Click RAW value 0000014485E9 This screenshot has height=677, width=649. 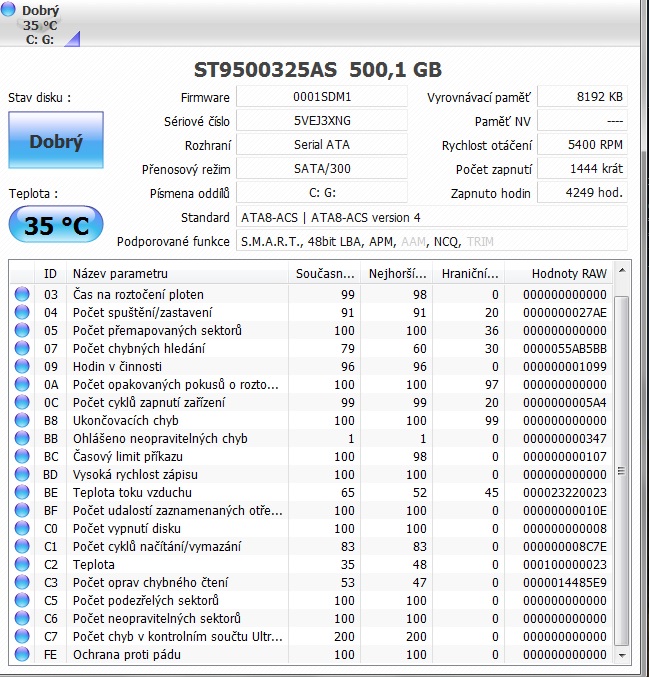[x=565, y=582]
